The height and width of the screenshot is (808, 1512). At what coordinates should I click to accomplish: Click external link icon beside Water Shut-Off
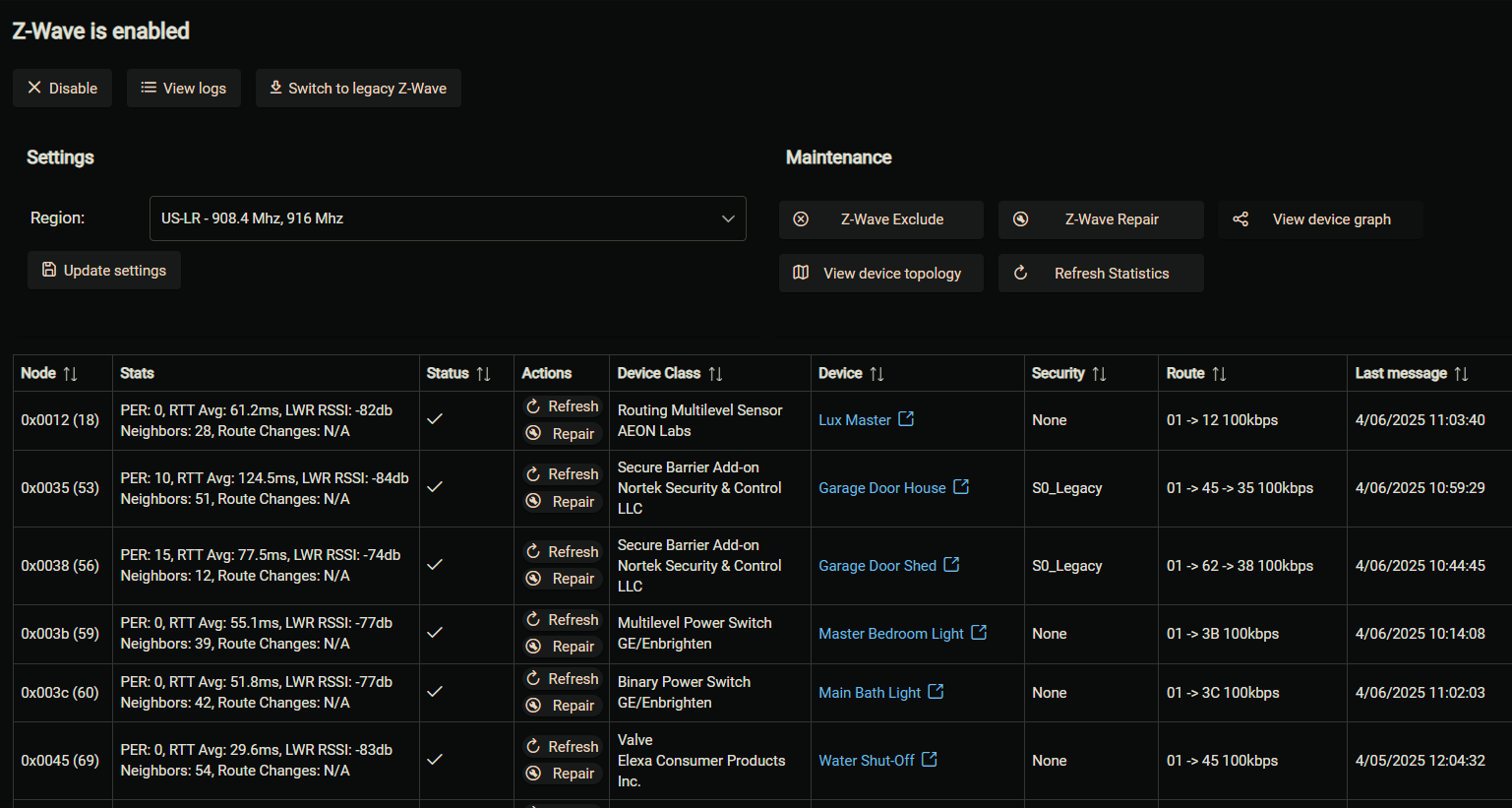click(x=929, y=760)
